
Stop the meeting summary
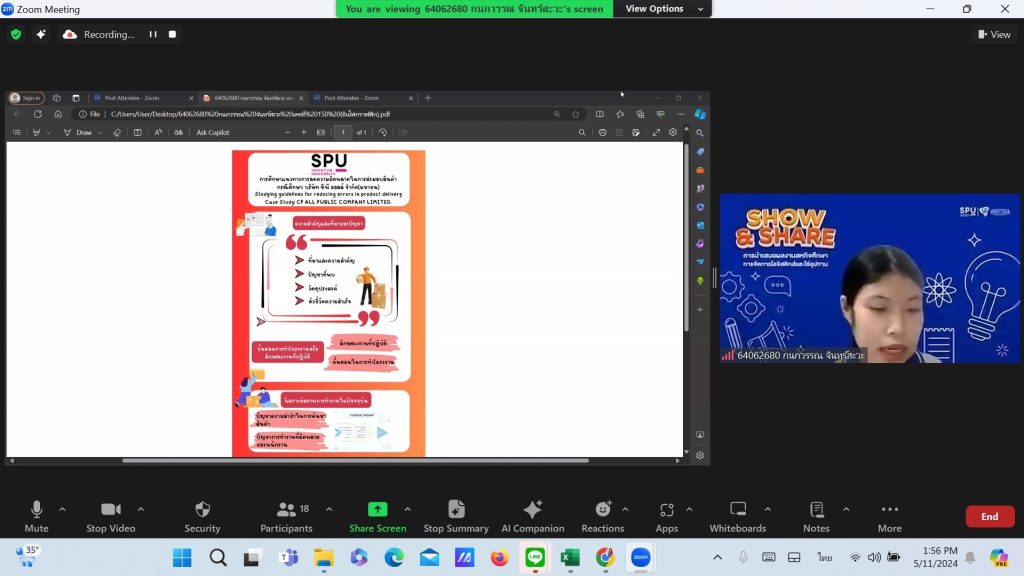pos(456,517)
